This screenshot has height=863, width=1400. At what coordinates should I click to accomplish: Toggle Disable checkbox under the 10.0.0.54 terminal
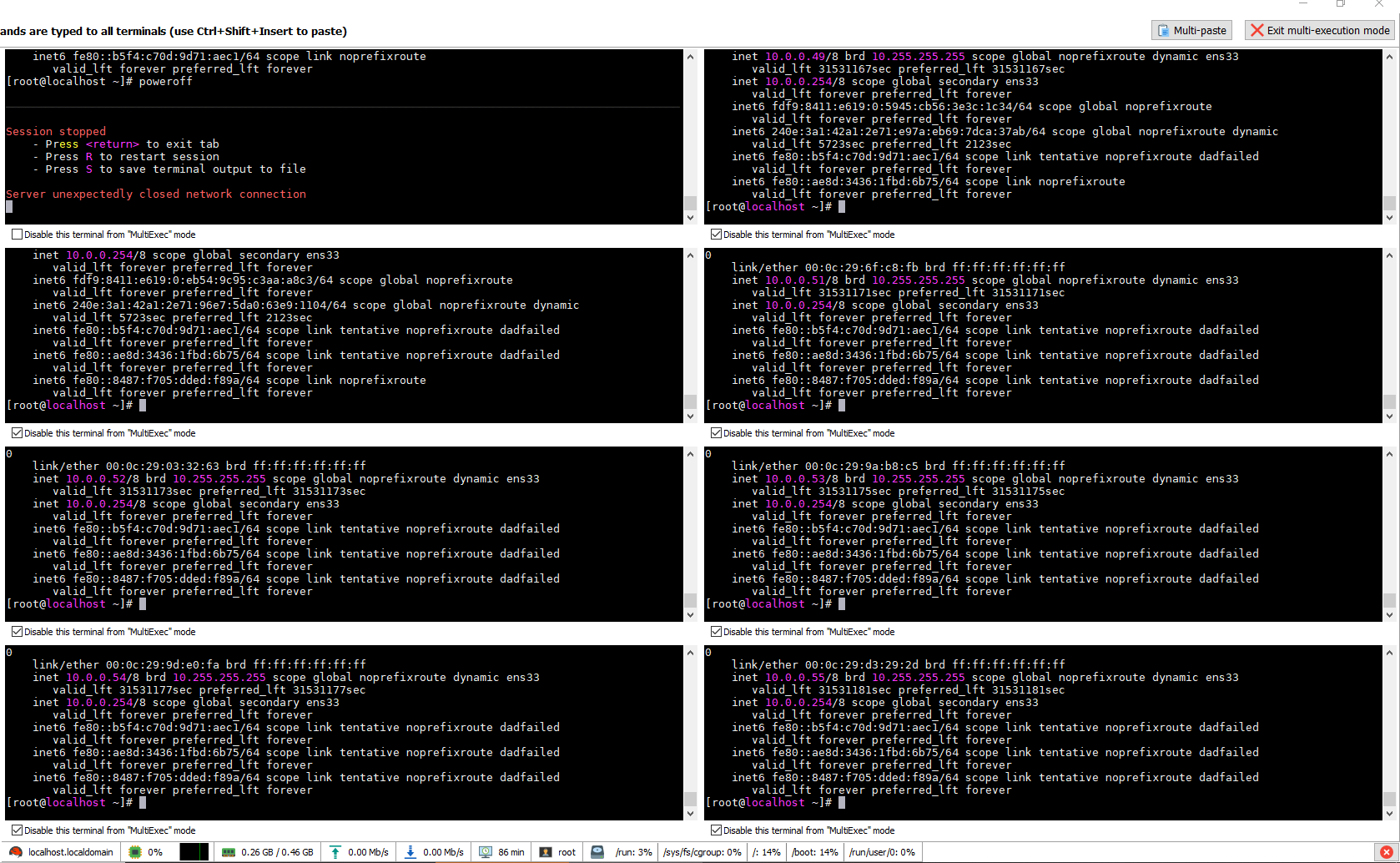17,830
